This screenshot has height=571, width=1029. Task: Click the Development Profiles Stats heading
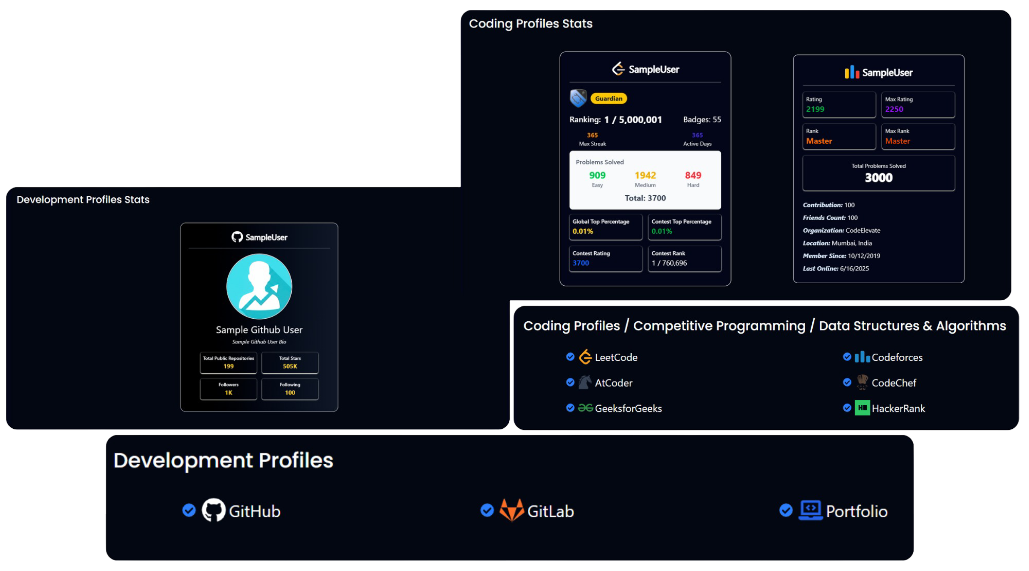point(83,200)
